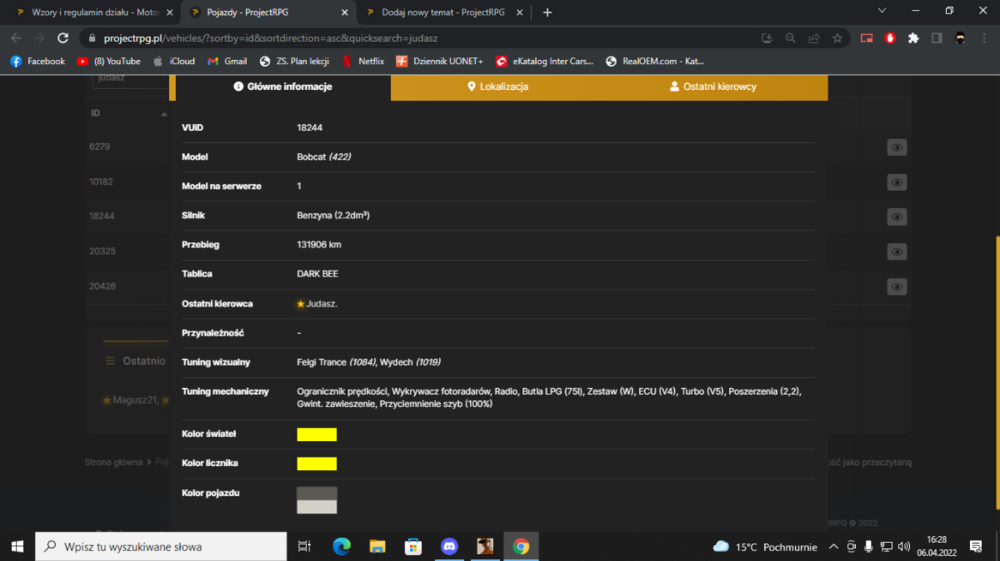Toggle the browser side panel
This screenshot has width=1000, height=561.
(937, 38)
